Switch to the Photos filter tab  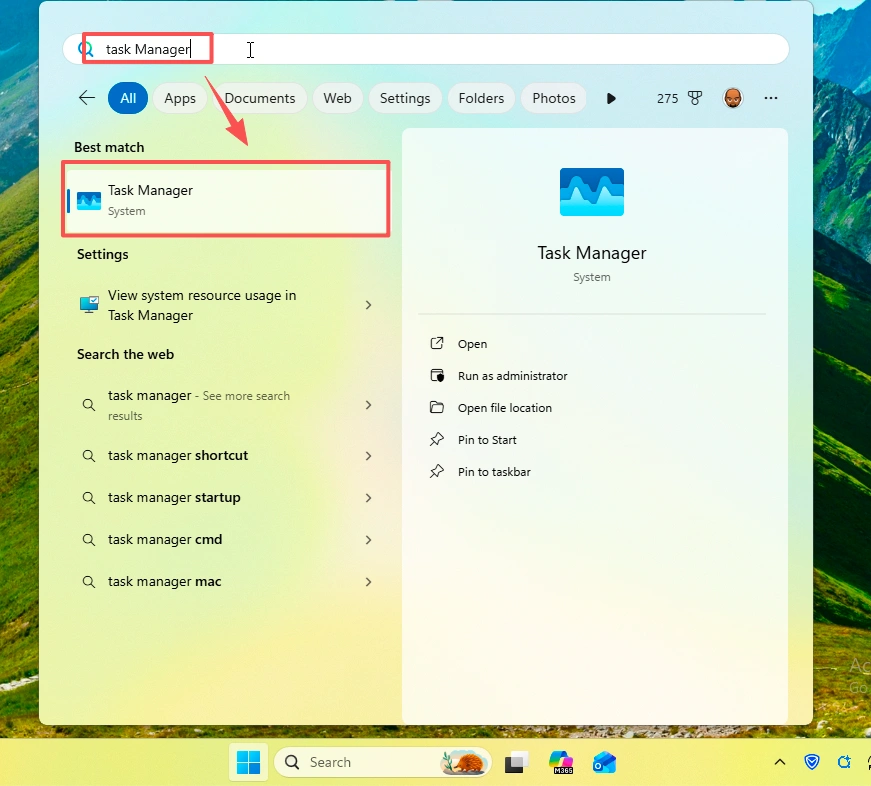coord(554,98)
